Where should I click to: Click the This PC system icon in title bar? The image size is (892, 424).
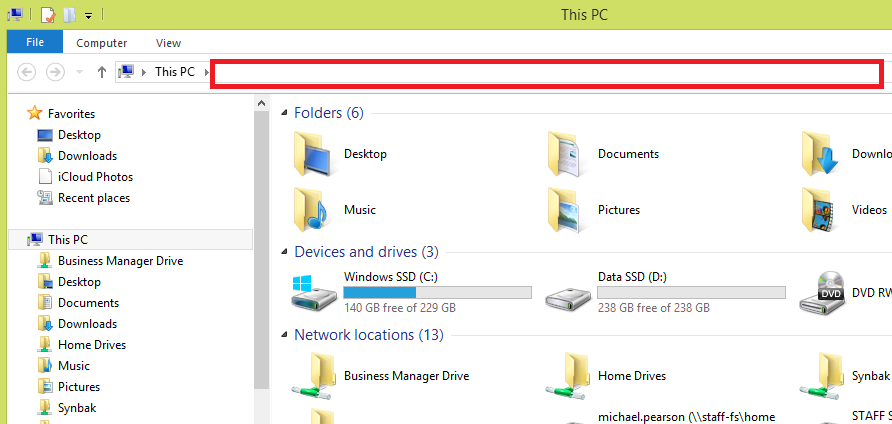pyautogui.click(x=15, y=15)
